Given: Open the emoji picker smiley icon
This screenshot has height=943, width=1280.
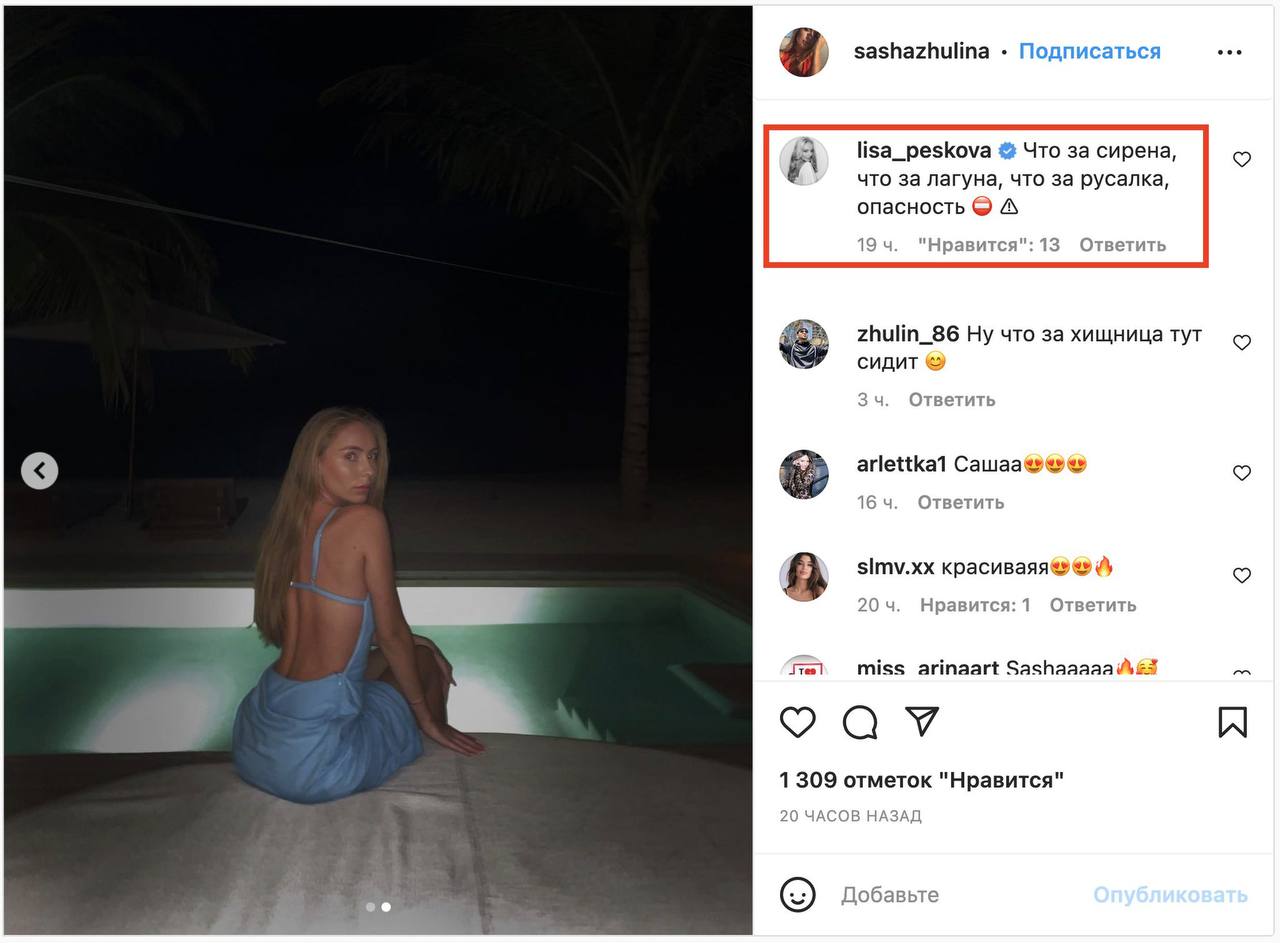Looking at the screenshot, I should click(797, 894).
